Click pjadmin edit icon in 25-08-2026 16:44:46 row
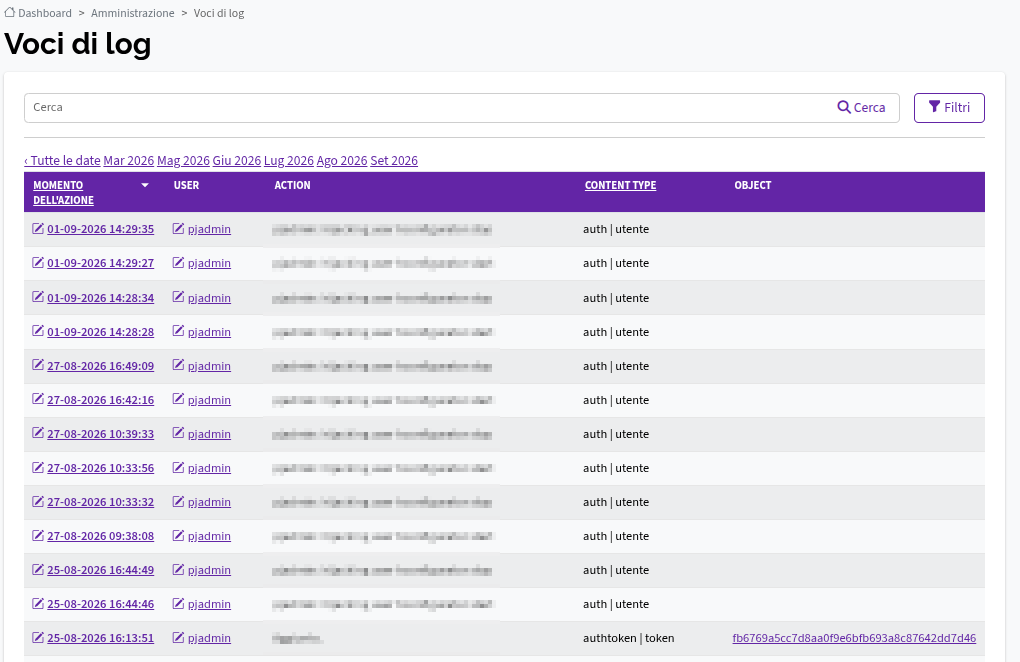 point(178,603)
